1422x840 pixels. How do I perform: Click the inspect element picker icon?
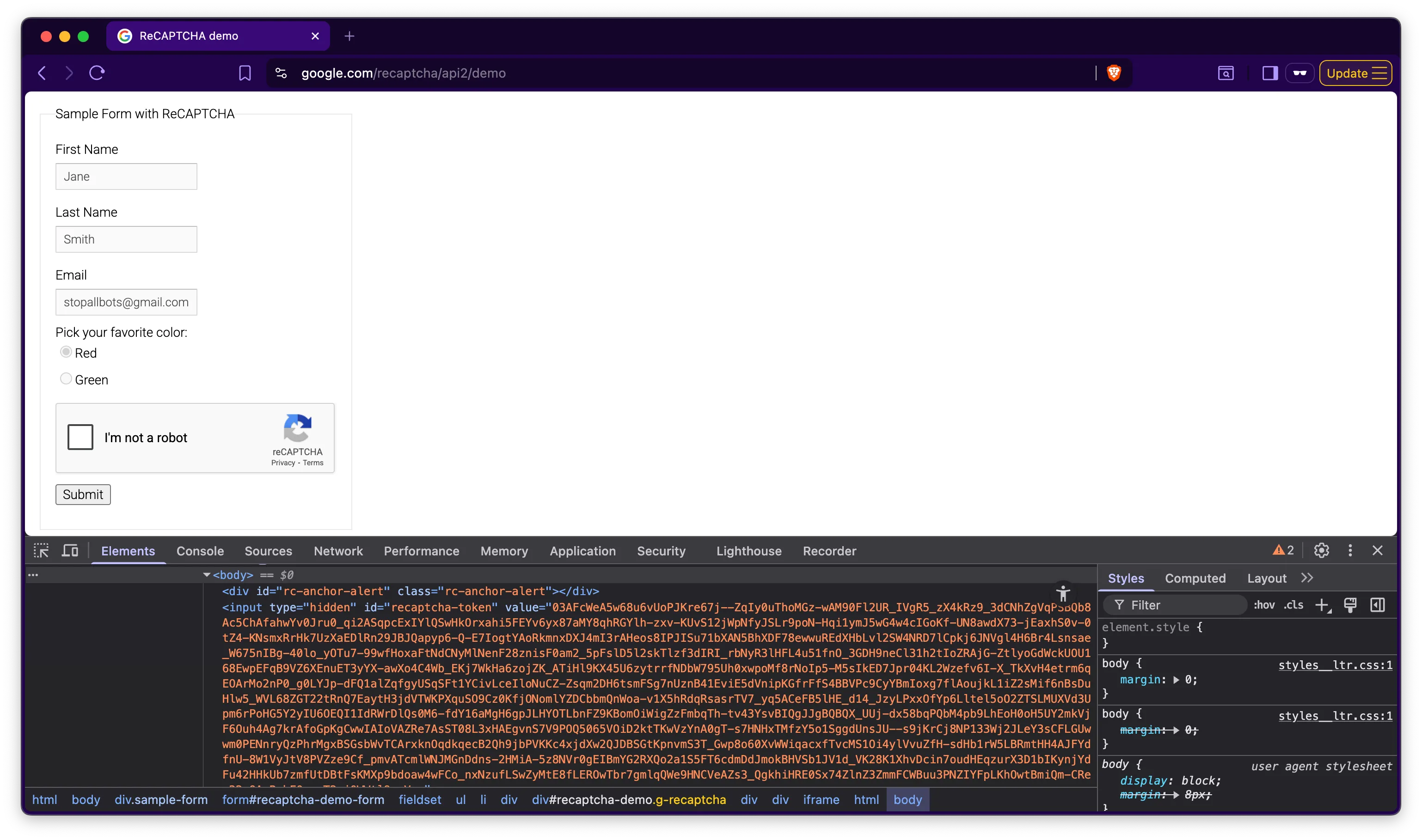[x=41, y=550]
